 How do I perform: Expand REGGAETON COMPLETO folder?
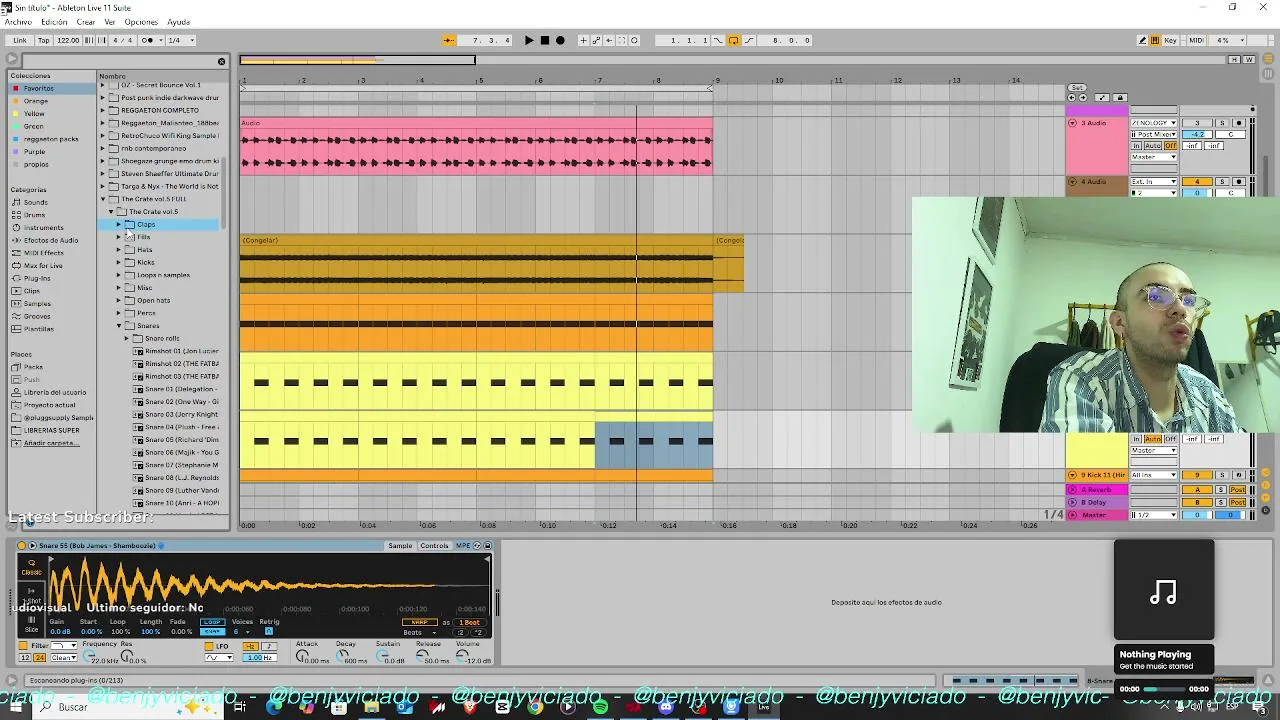coord(103,110)
